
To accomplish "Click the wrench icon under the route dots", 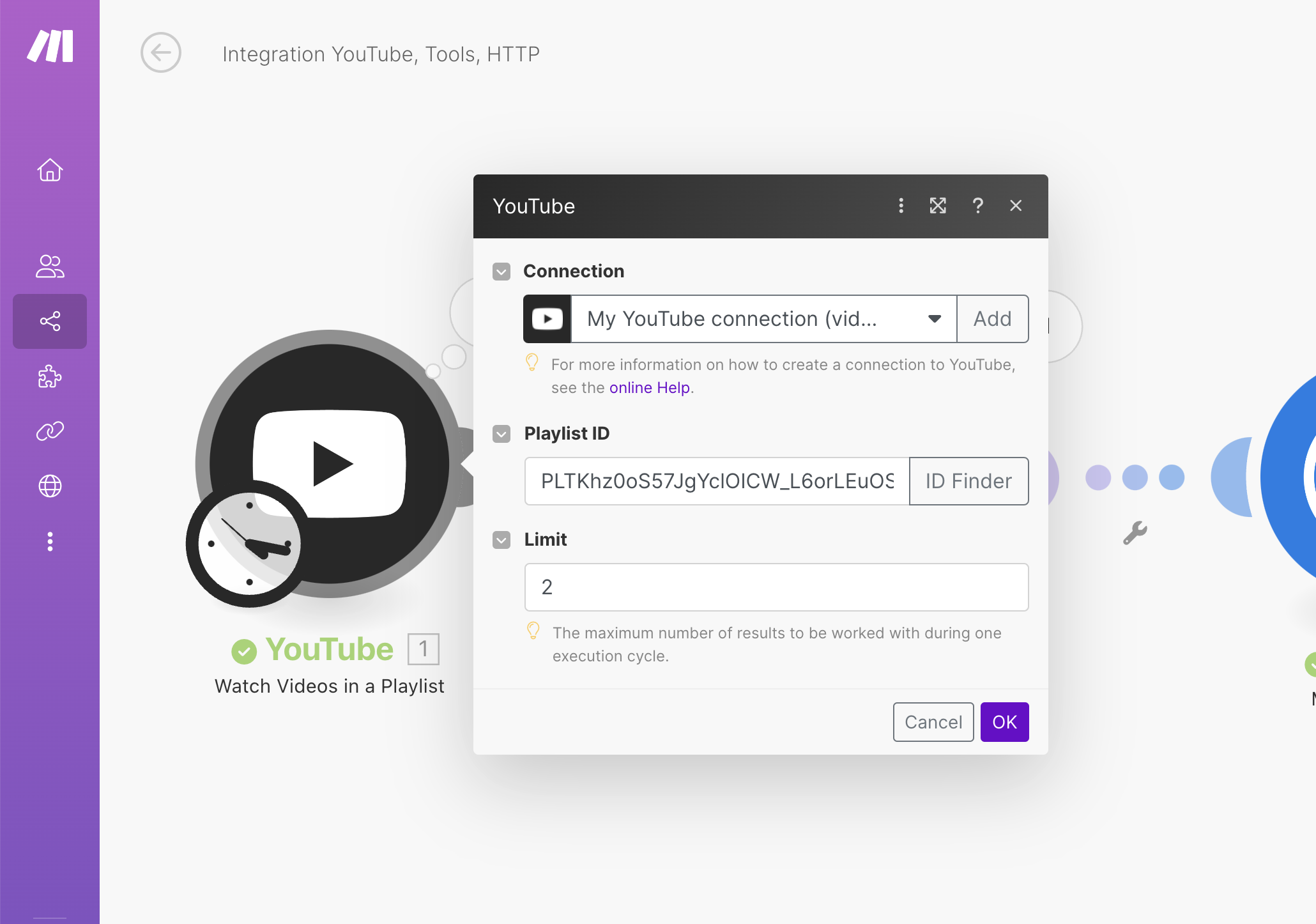I will tap(1135, 532).
